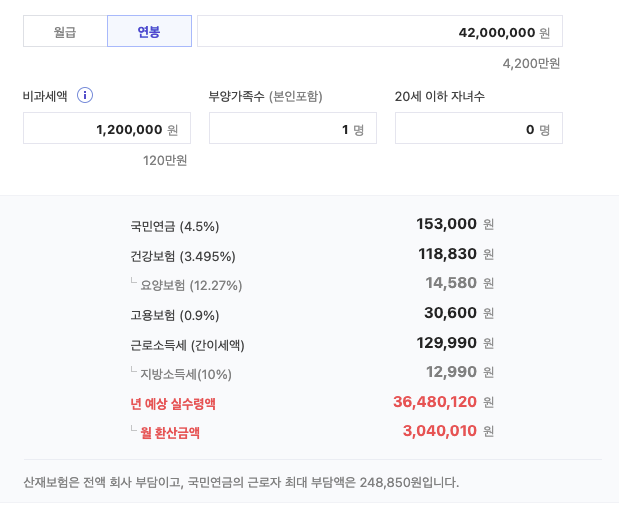Click the 년 예상 실수령액 label
The image size is (619, 505).
[x=173, y=404]
